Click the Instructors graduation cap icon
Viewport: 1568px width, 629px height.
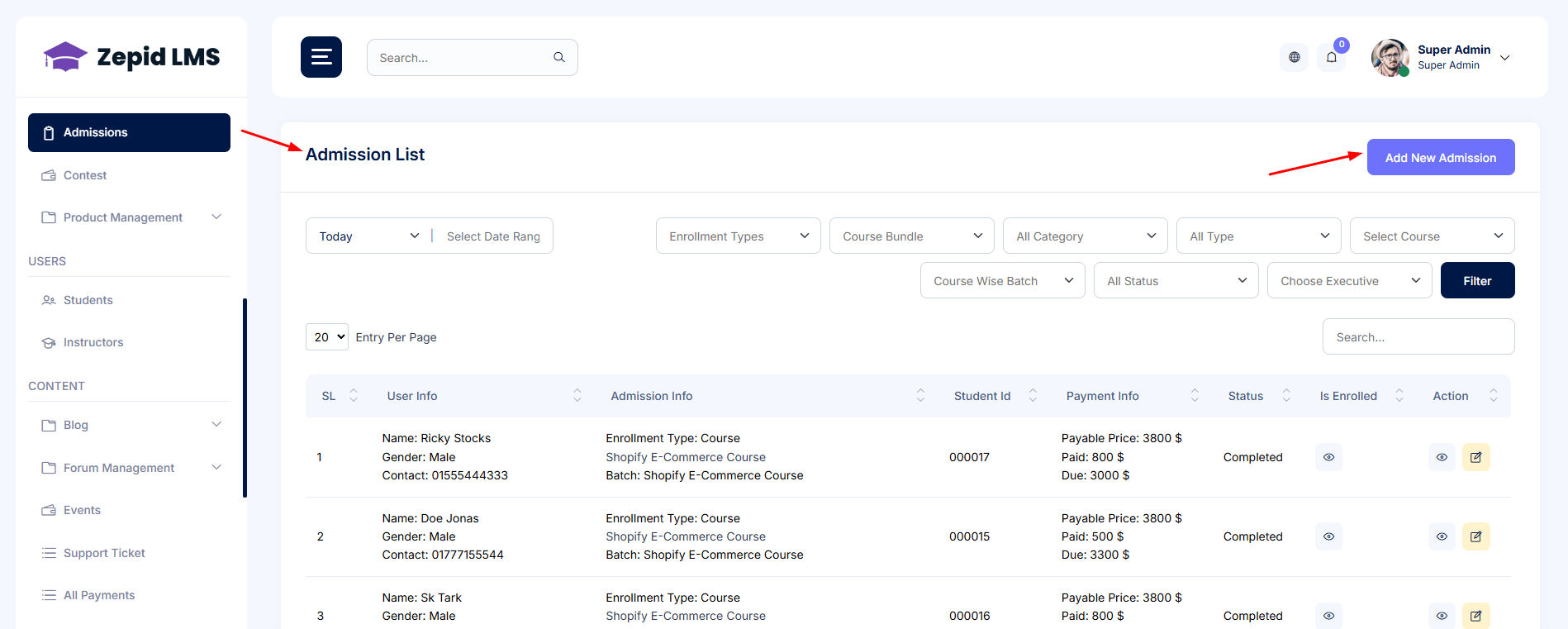coord(49,342)
